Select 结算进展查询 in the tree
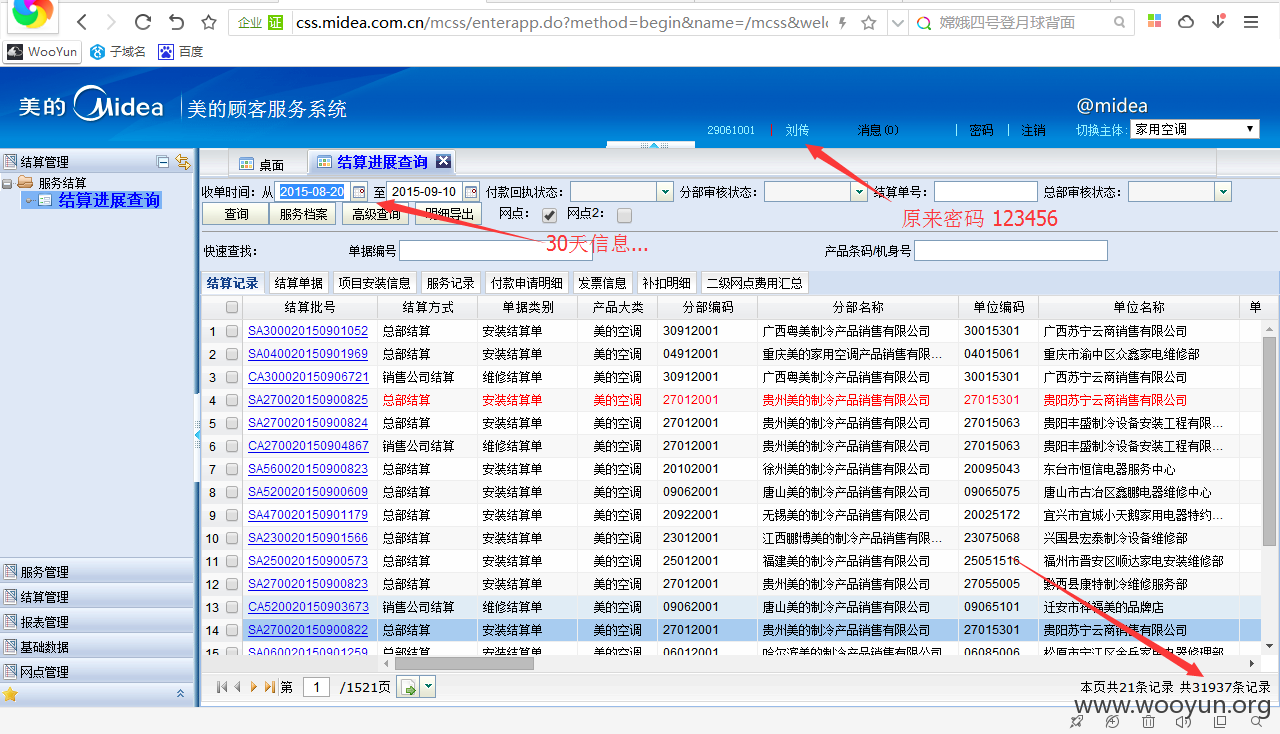The width and height of the screenshot is (1280, 734). (109, 200)
